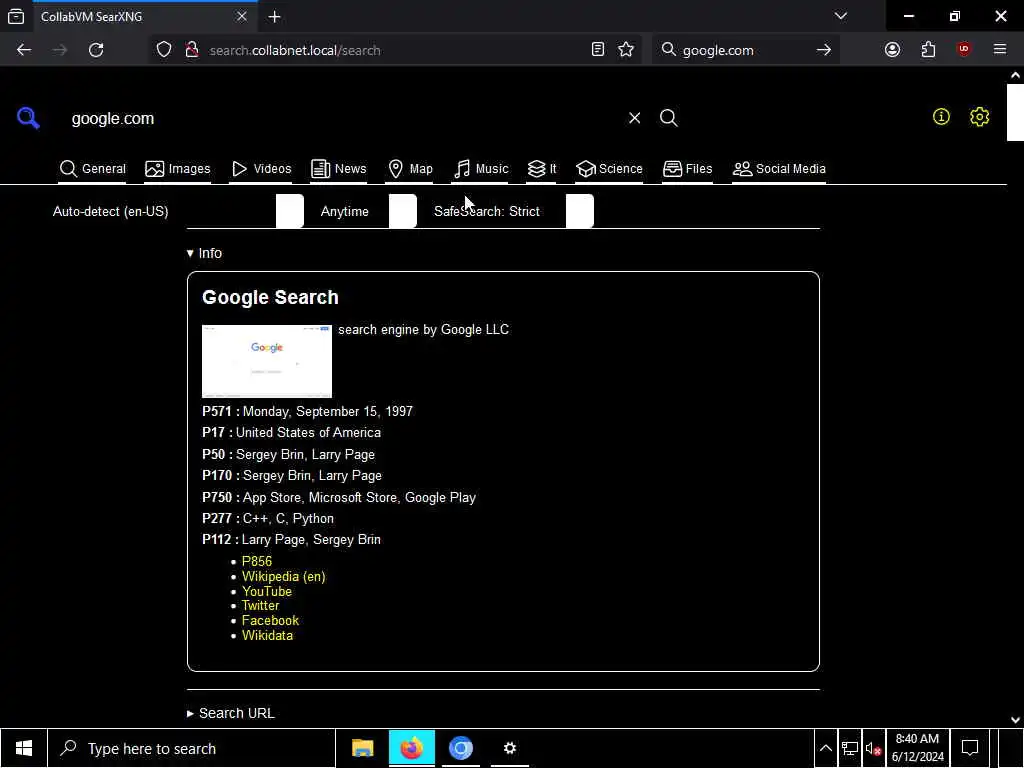Open the Firefox application menu

click(1000, 50)
